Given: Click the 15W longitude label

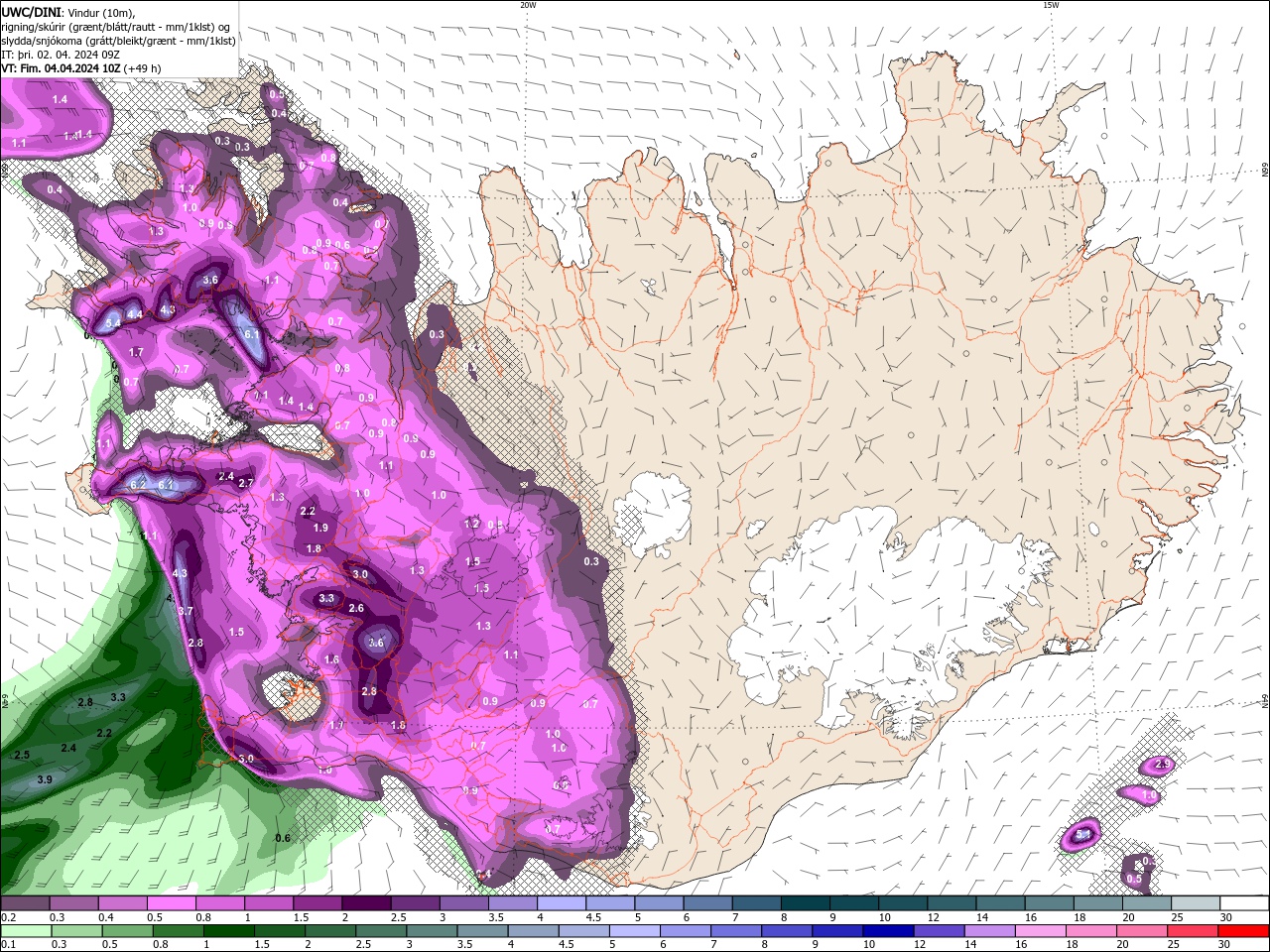Looking at the screenshot, I should point(1051,4).
